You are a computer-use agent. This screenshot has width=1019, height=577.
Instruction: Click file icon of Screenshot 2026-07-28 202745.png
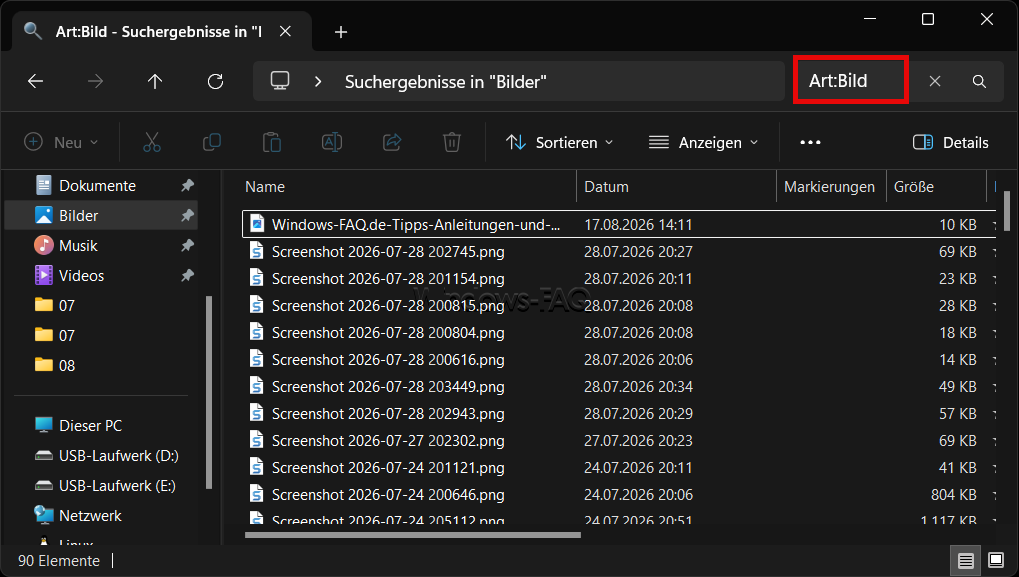click(x=257, y=251)
